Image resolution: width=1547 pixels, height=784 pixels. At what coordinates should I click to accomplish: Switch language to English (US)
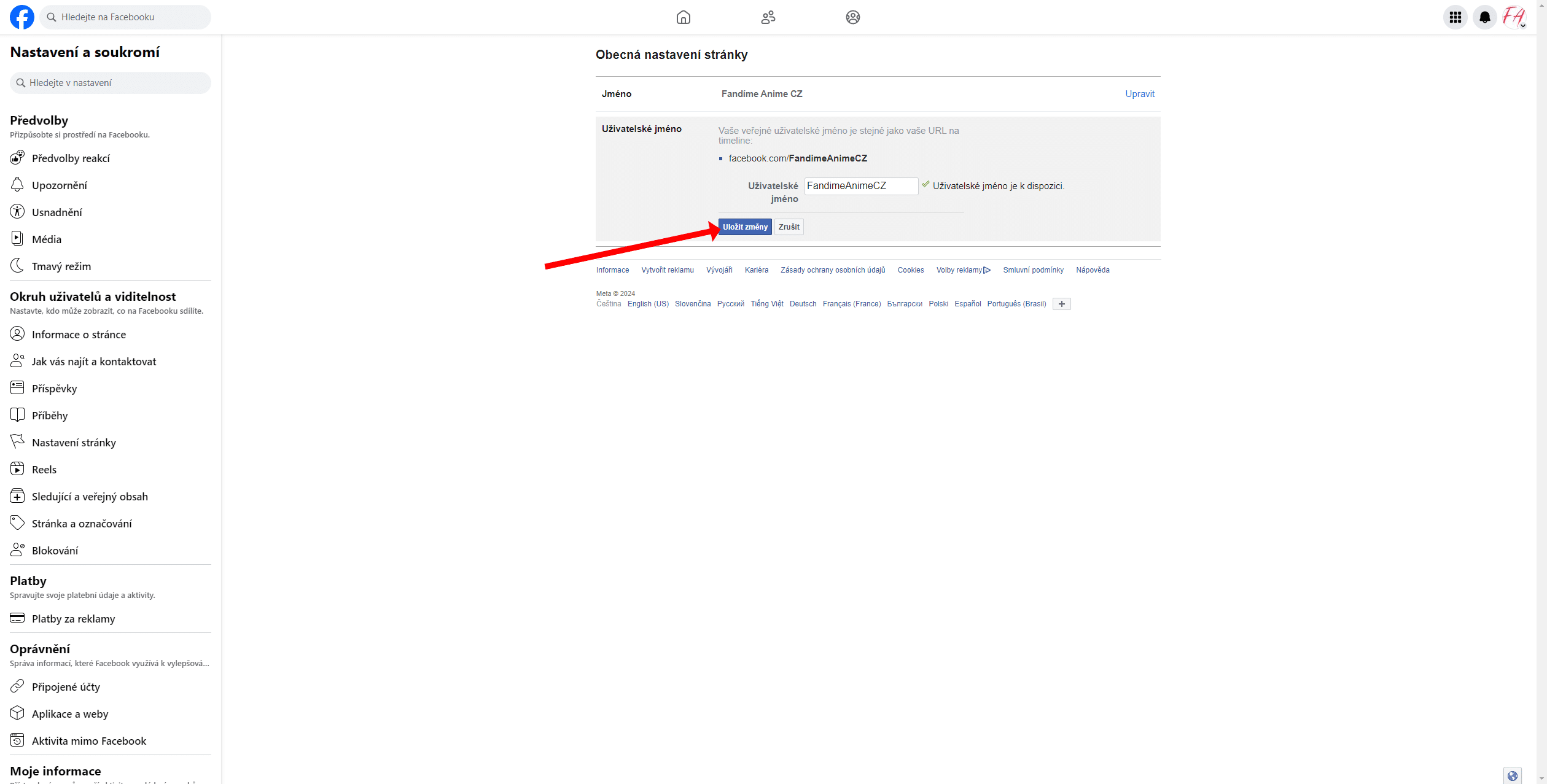click(x=648, y=304)
